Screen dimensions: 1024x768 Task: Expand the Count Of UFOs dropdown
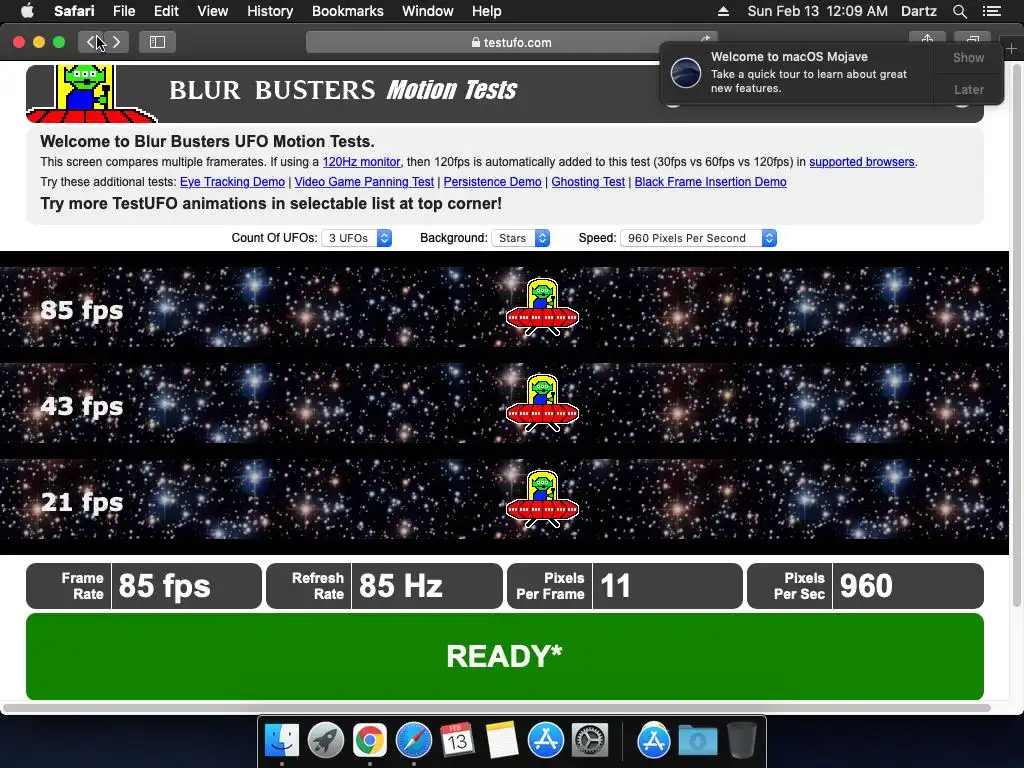[x=357, y=238]
